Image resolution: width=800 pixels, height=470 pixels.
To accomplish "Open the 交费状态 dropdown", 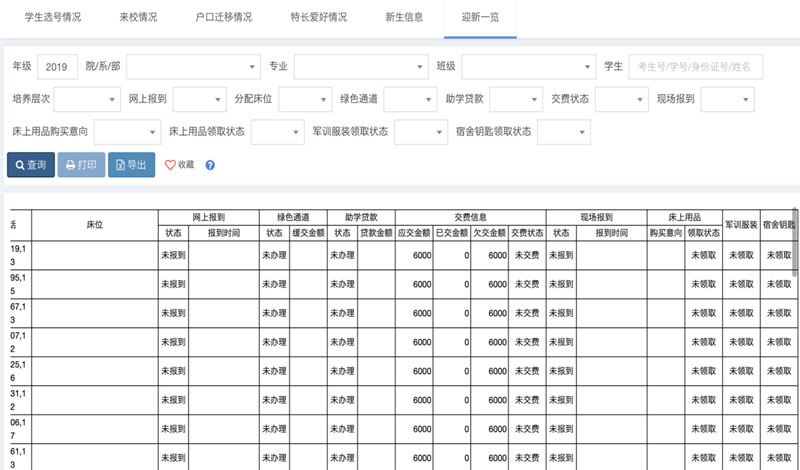I will (x=621, y=99).
